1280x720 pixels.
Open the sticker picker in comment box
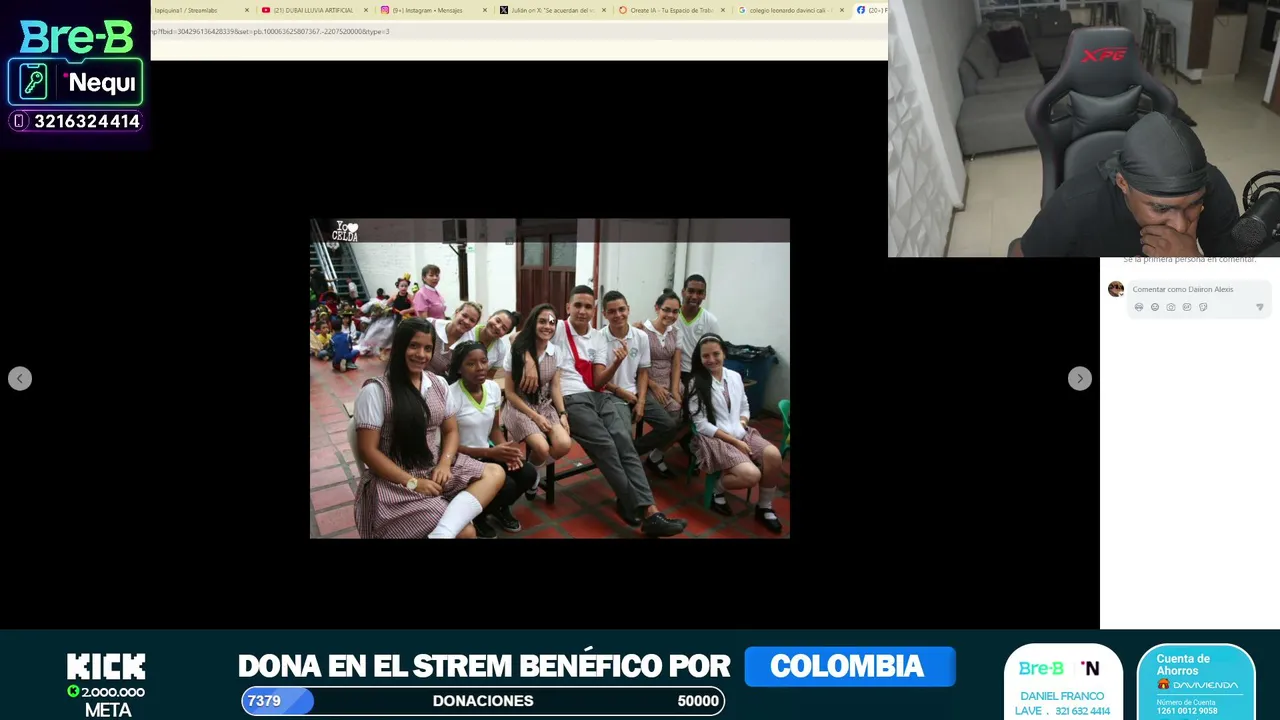(x=1203, y=307)
